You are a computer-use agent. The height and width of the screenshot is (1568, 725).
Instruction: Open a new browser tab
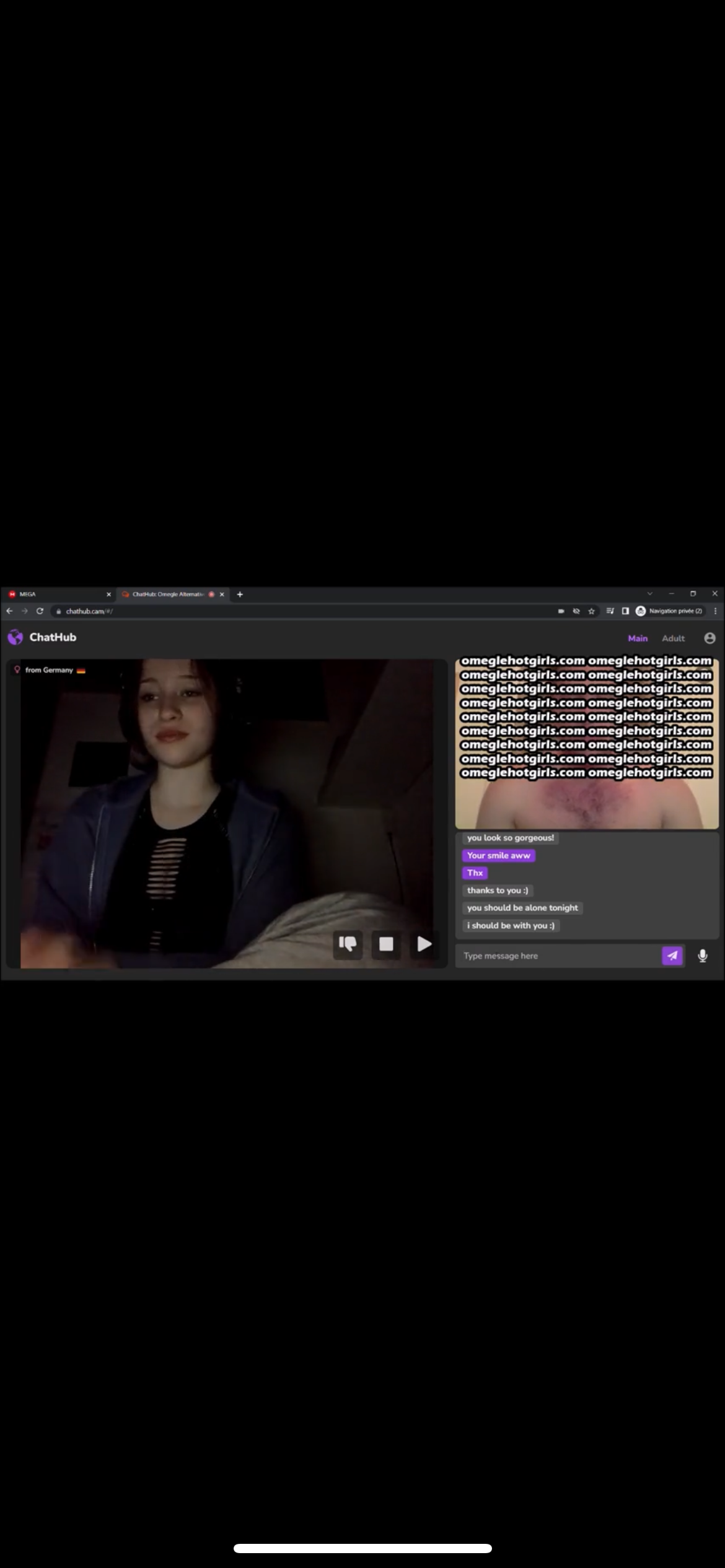point(240,595)
